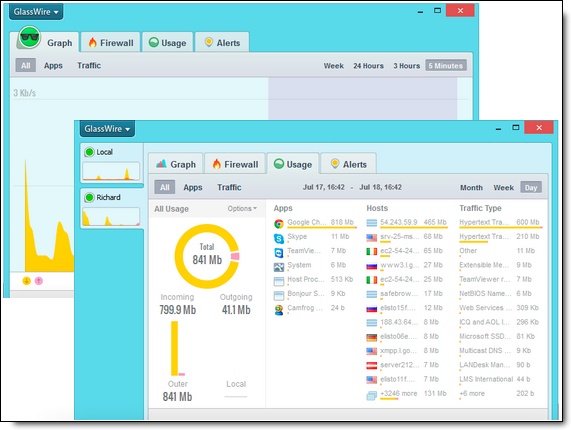Click the Incoming 799.9 Mb value
Screen dimensions: 571x430
coord(178,310)
